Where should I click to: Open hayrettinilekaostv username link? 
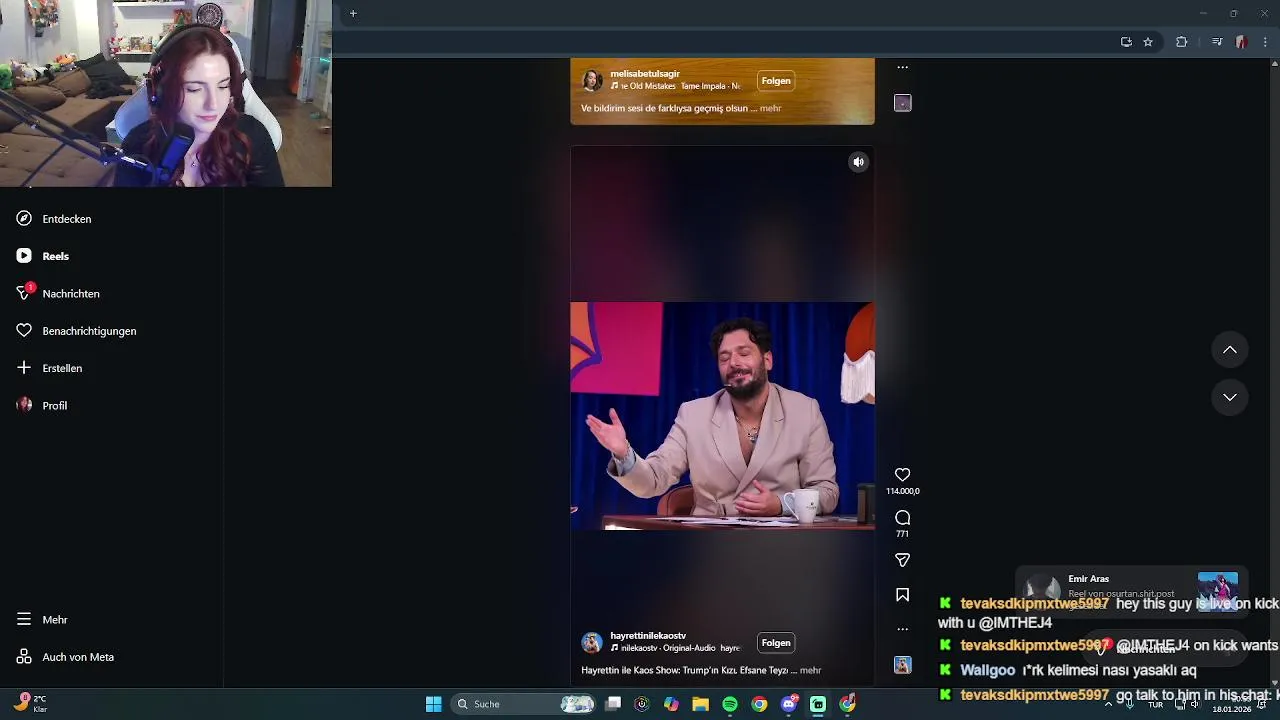(x=648, y=636)
